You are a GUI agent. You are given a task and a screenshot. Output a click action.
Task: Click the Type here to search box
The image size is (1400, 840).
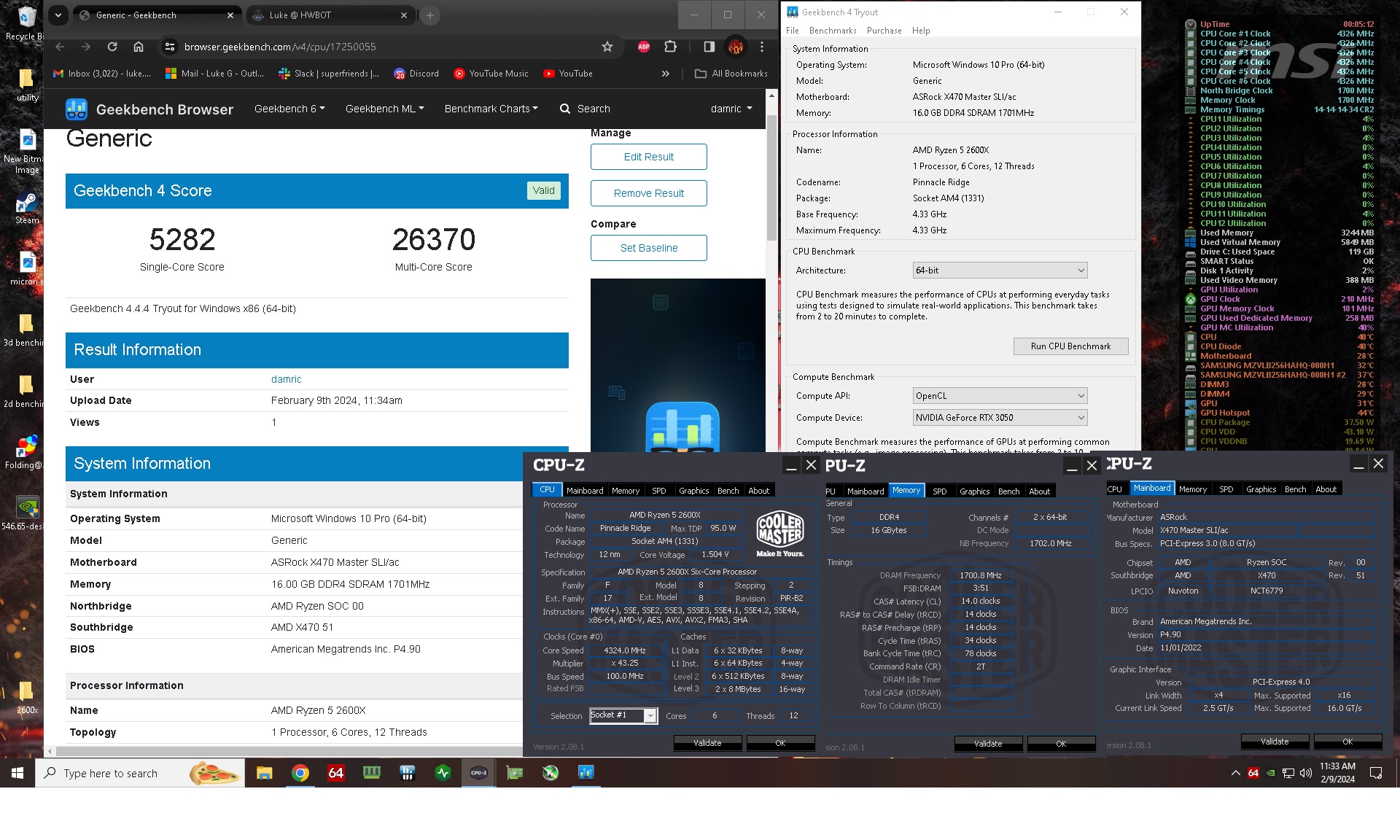140,773
